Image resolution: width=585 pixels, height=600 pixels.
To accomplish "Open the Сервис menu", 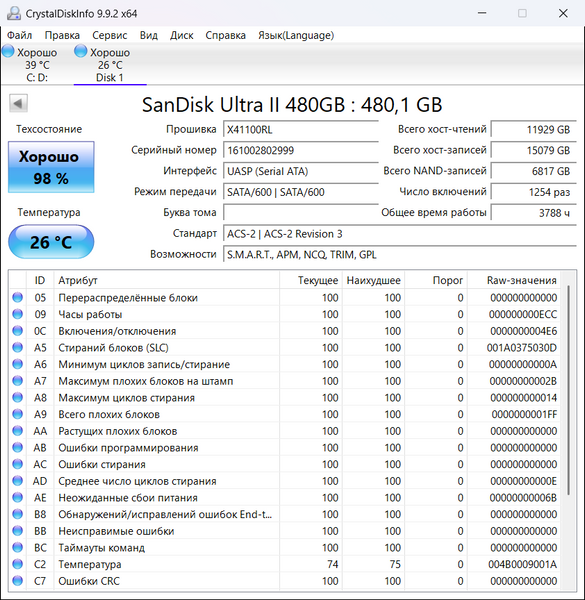I will click(110, 35).
